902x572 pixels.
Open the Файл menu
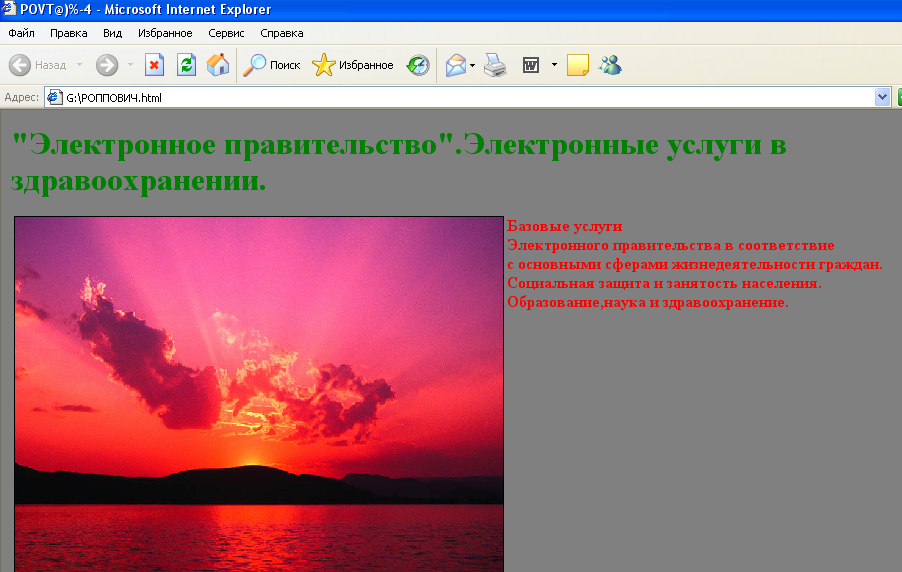pos(21,33)
